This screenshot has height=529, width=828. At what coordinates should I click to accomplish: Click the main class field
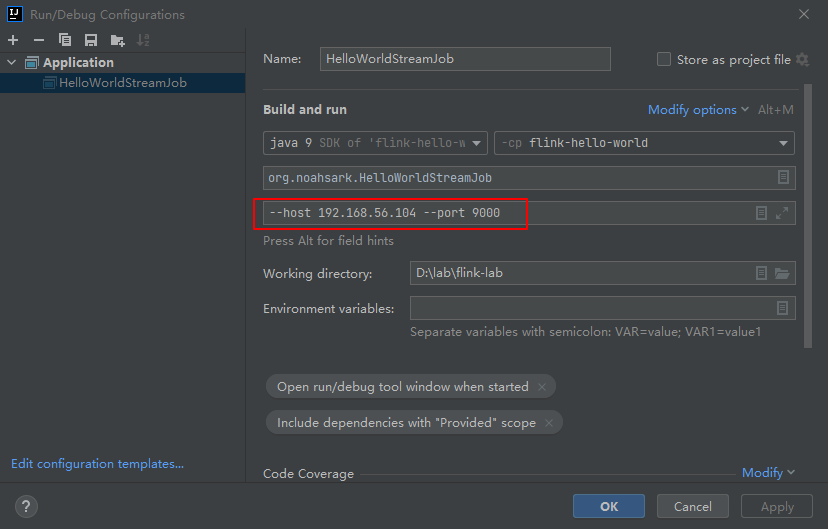coord(529,178)
